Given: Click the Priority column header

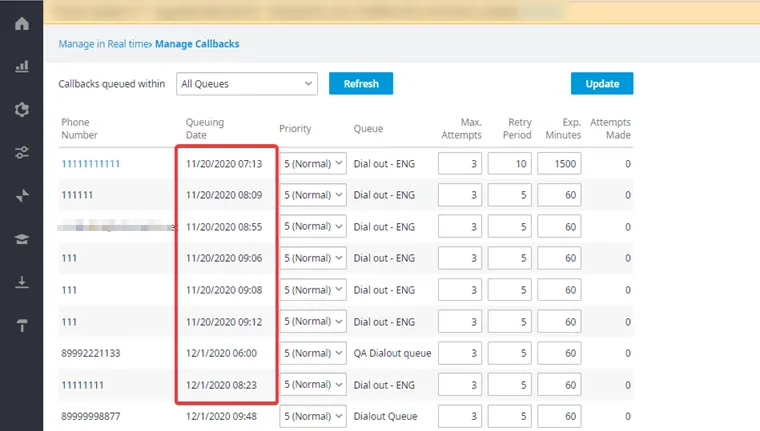Looking at the screenshot, I should point(295,128).
